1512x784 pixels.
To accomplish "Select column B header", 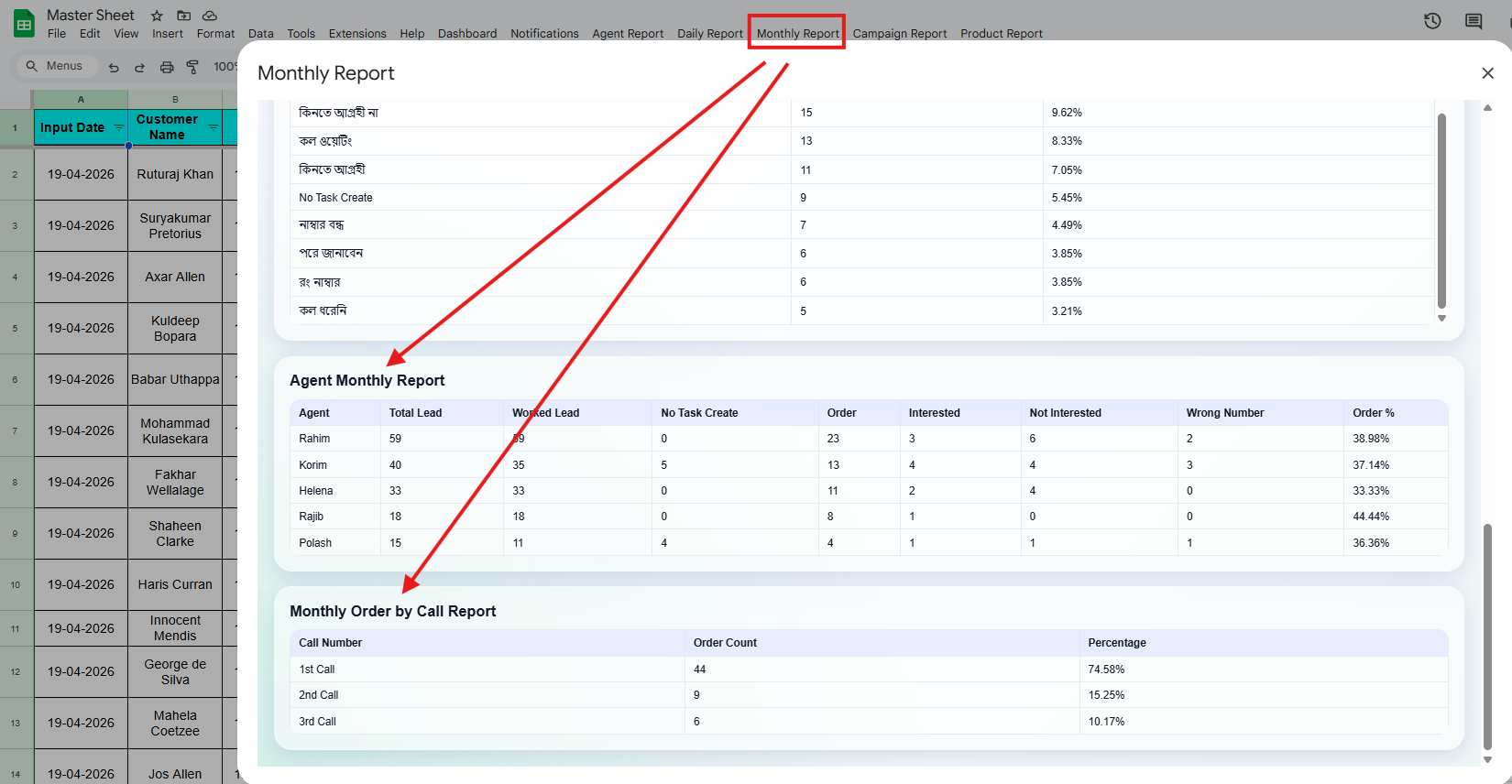I will 175,99.
